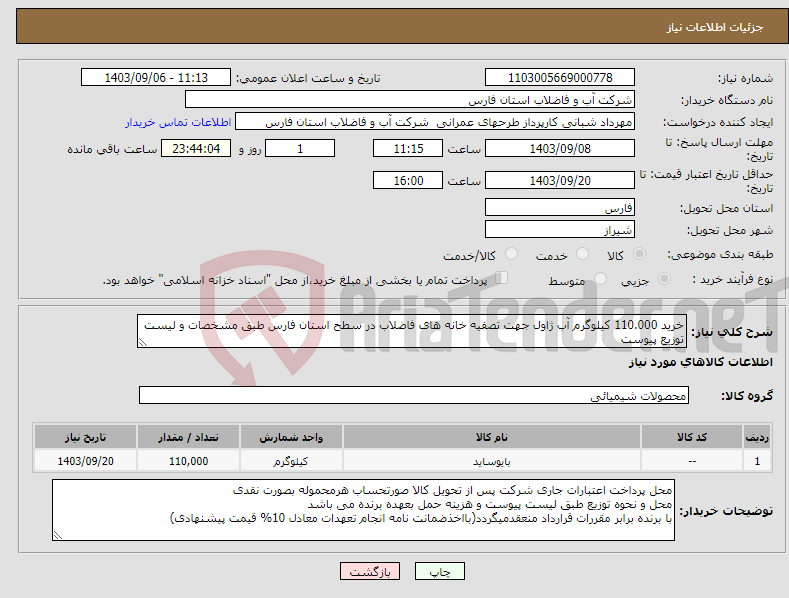Open the اطلاعات تماس خریدار link
This screenshot has width=789, height=598.
(178, 122)
